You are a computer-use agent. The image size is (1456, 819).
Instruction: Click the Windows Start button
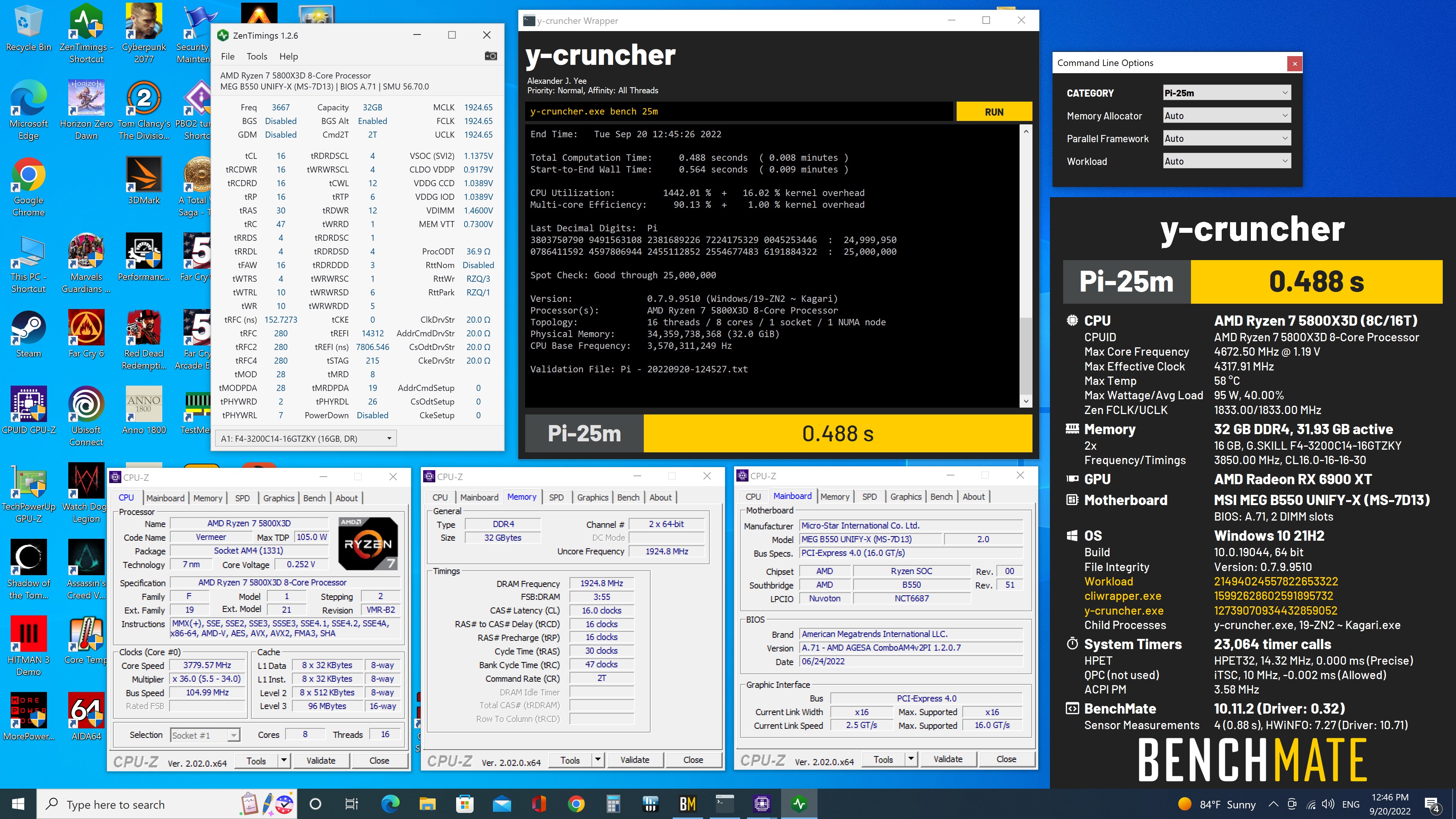pos(18,804)
